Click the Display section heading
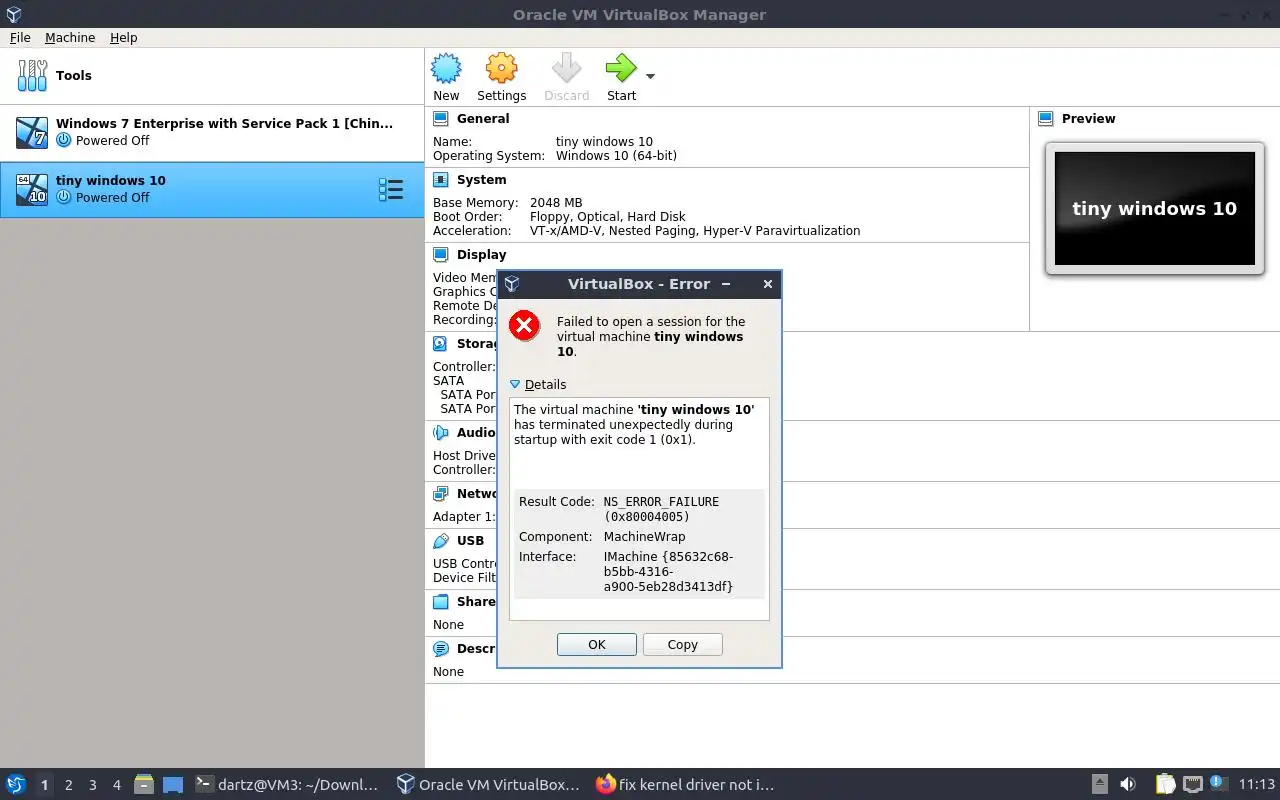Screen dimensions: 1280x800 click(x=481, y=255)
